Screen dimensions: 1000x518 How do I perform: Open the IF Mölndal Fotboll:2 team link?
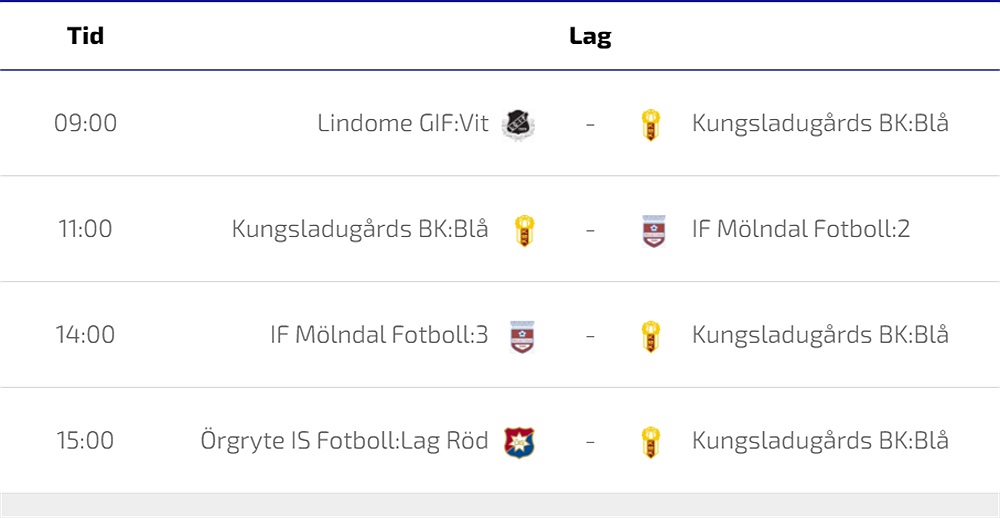[x=801, y=229]
